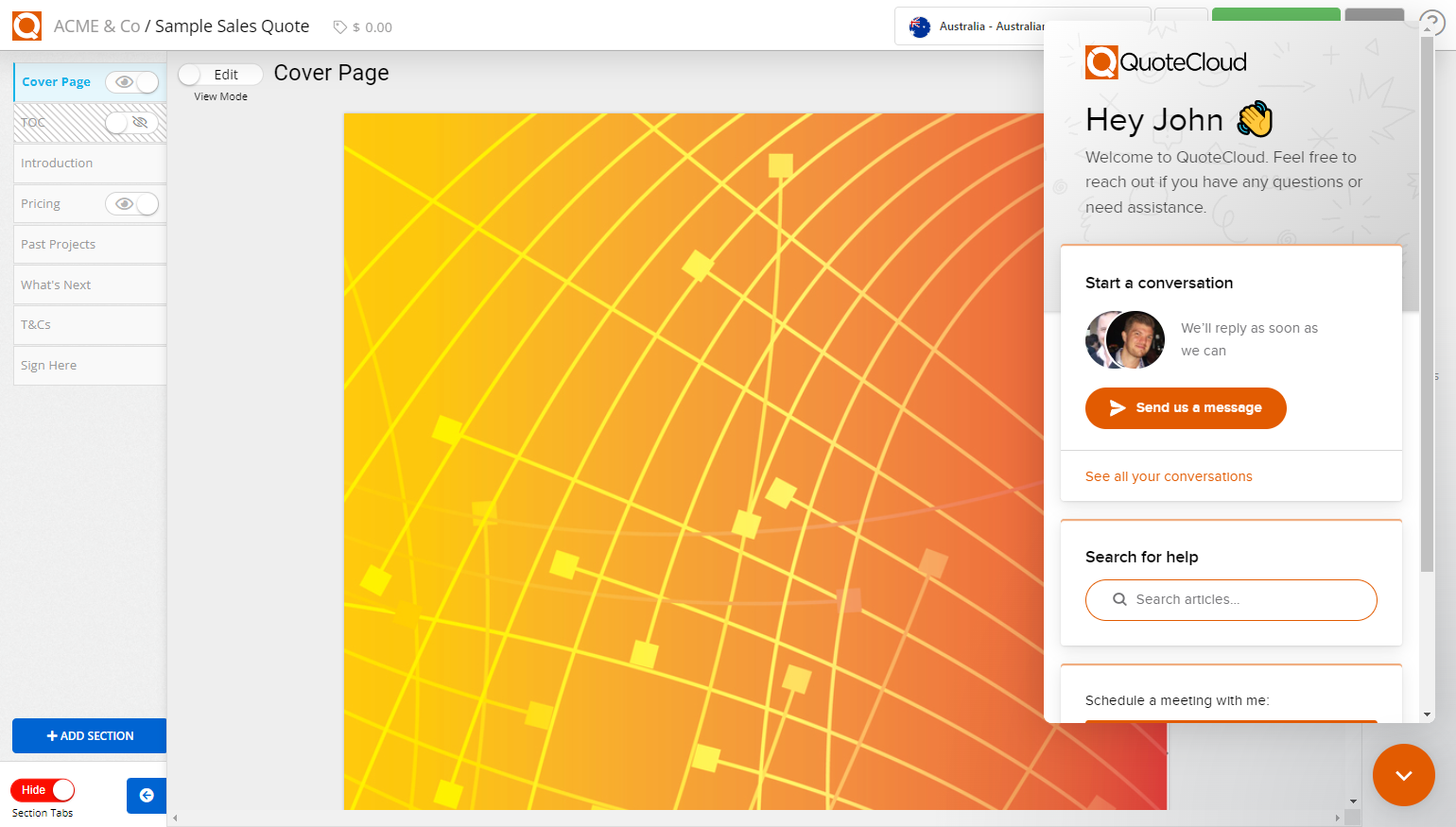Click the QuoteCloud logo in the chat widget
Image resolution: width=1456 pixels, height=827 pixels.
(x=1166, y=62)
